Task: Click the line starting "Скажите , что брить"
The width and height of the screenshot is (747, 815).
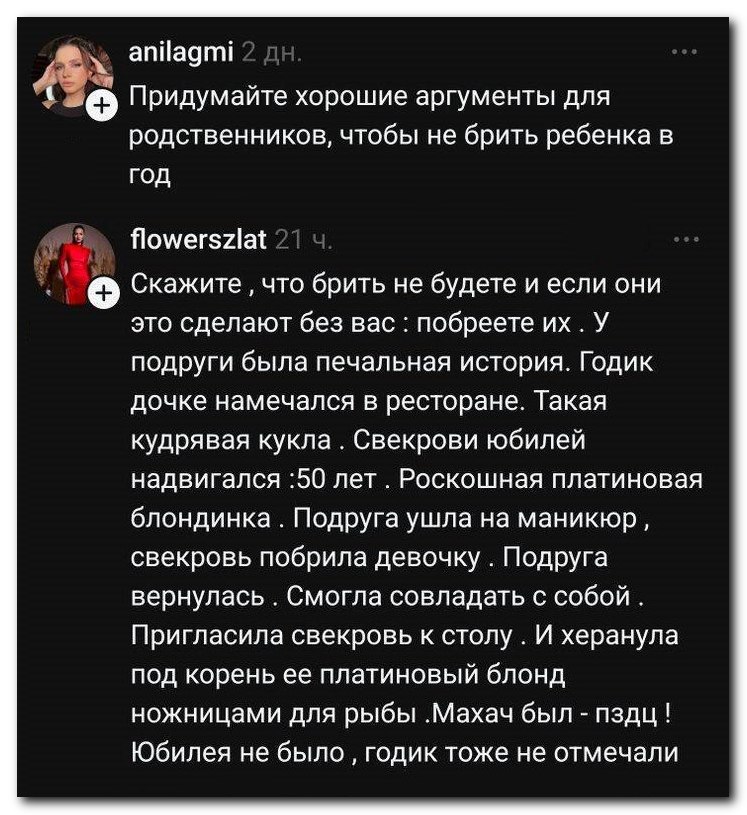Action: click(396, 283)
